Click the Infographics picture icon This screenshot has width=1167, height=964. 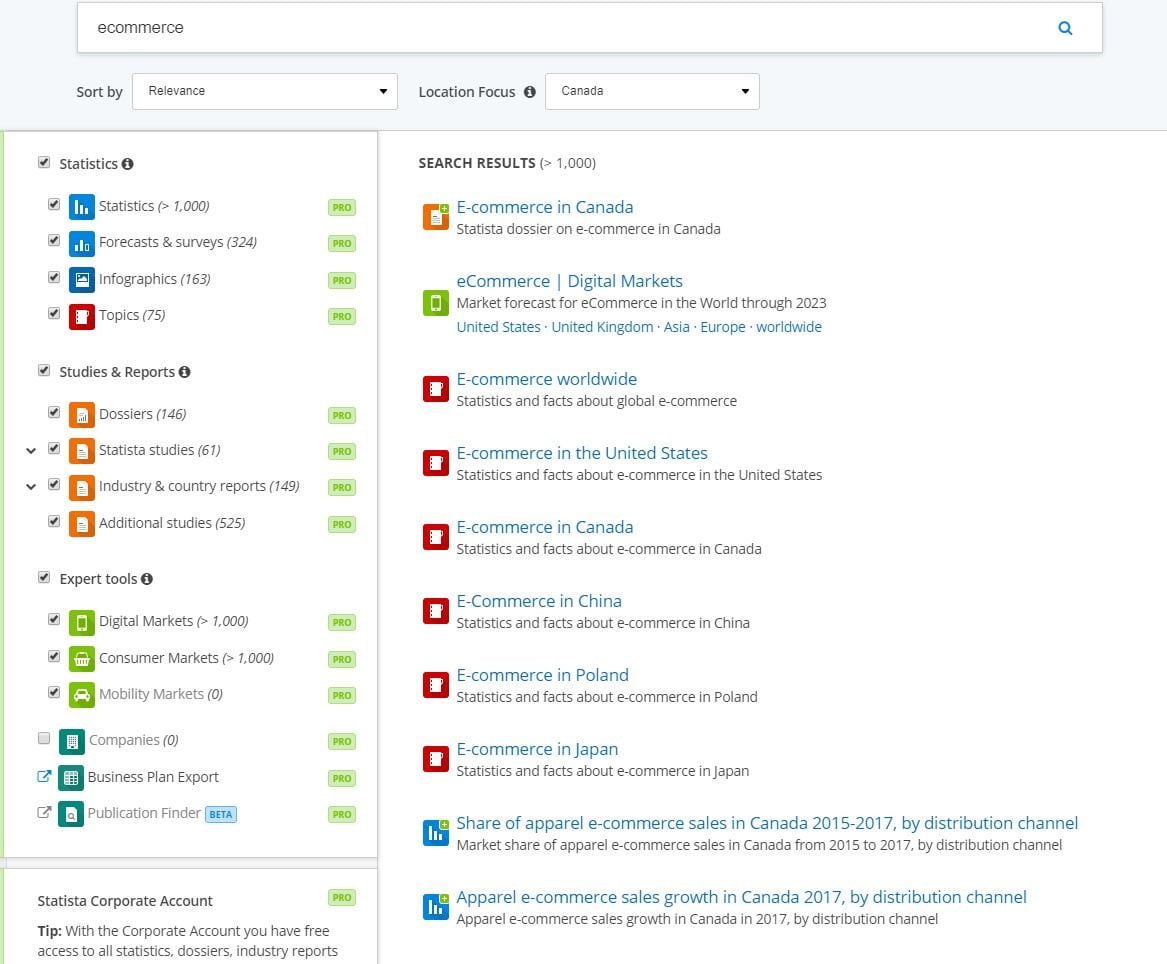tap(82, 279)
